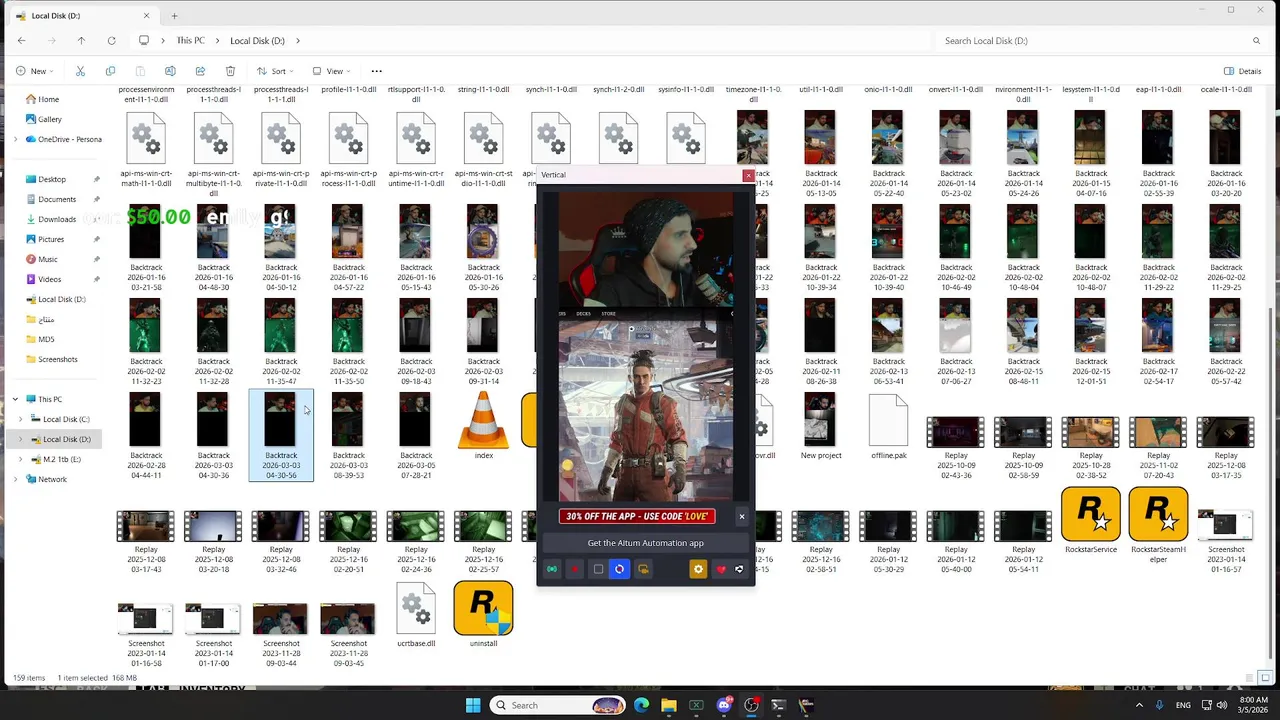Close the Vertical overlay window
1280x720 pixels.
coord(747,175)
